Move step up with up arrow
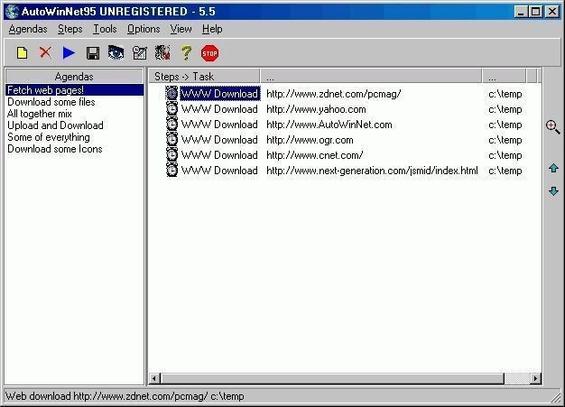This screenshot has height=407, width=565. coord(553,168)
